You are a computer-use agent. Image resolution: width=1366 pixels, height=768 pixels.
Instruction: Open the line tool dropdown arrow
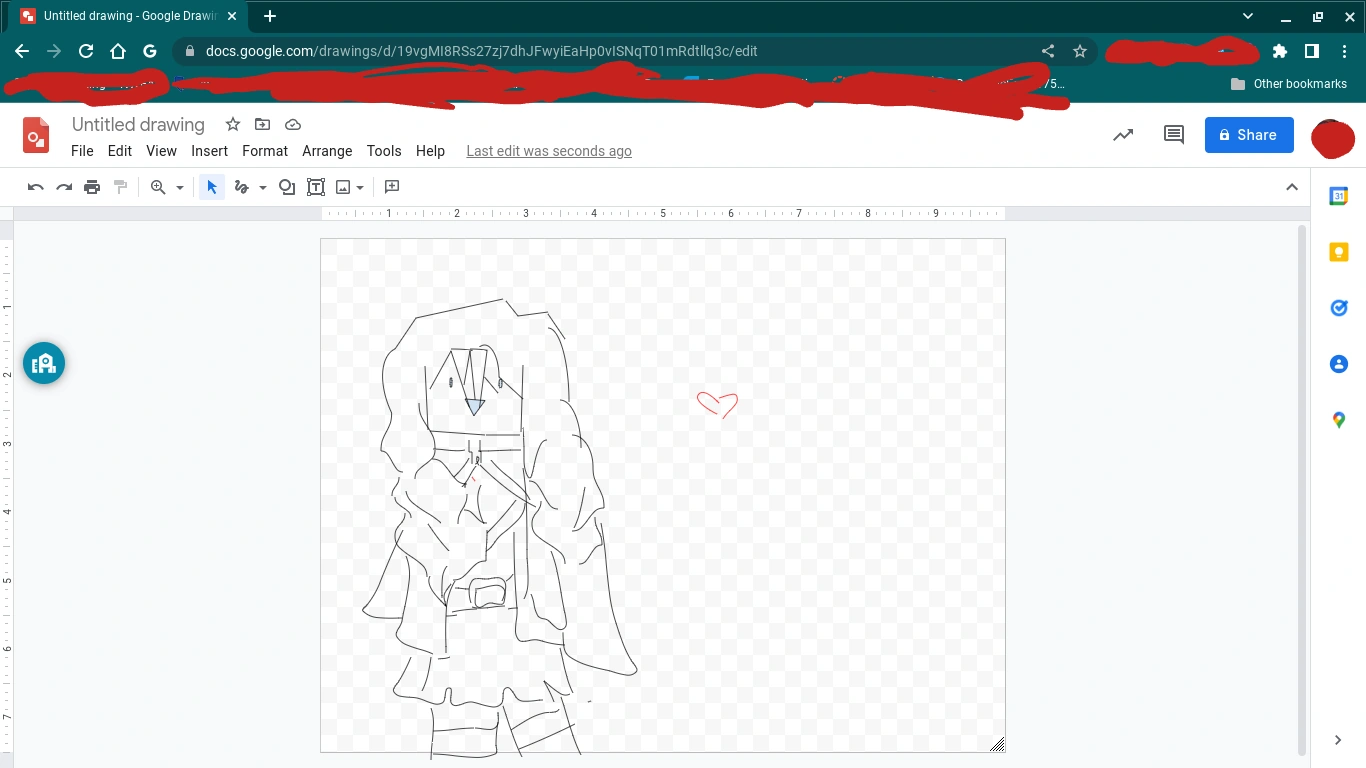tap(263, 187)
